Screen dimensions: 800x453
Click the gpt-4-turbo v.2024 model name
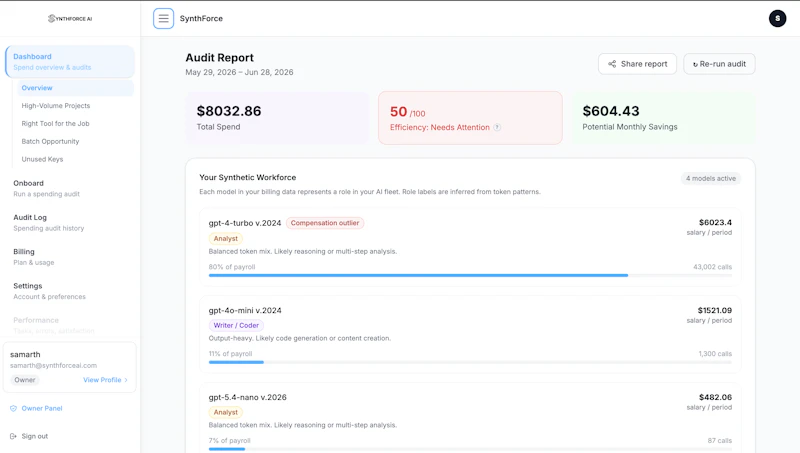pos(245,223)
